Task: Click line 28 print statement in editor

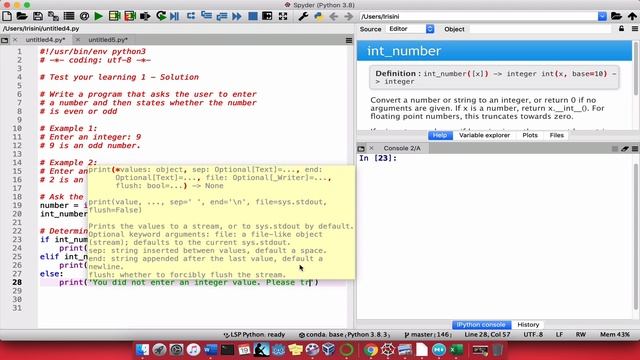Action: tap(189, 282)
